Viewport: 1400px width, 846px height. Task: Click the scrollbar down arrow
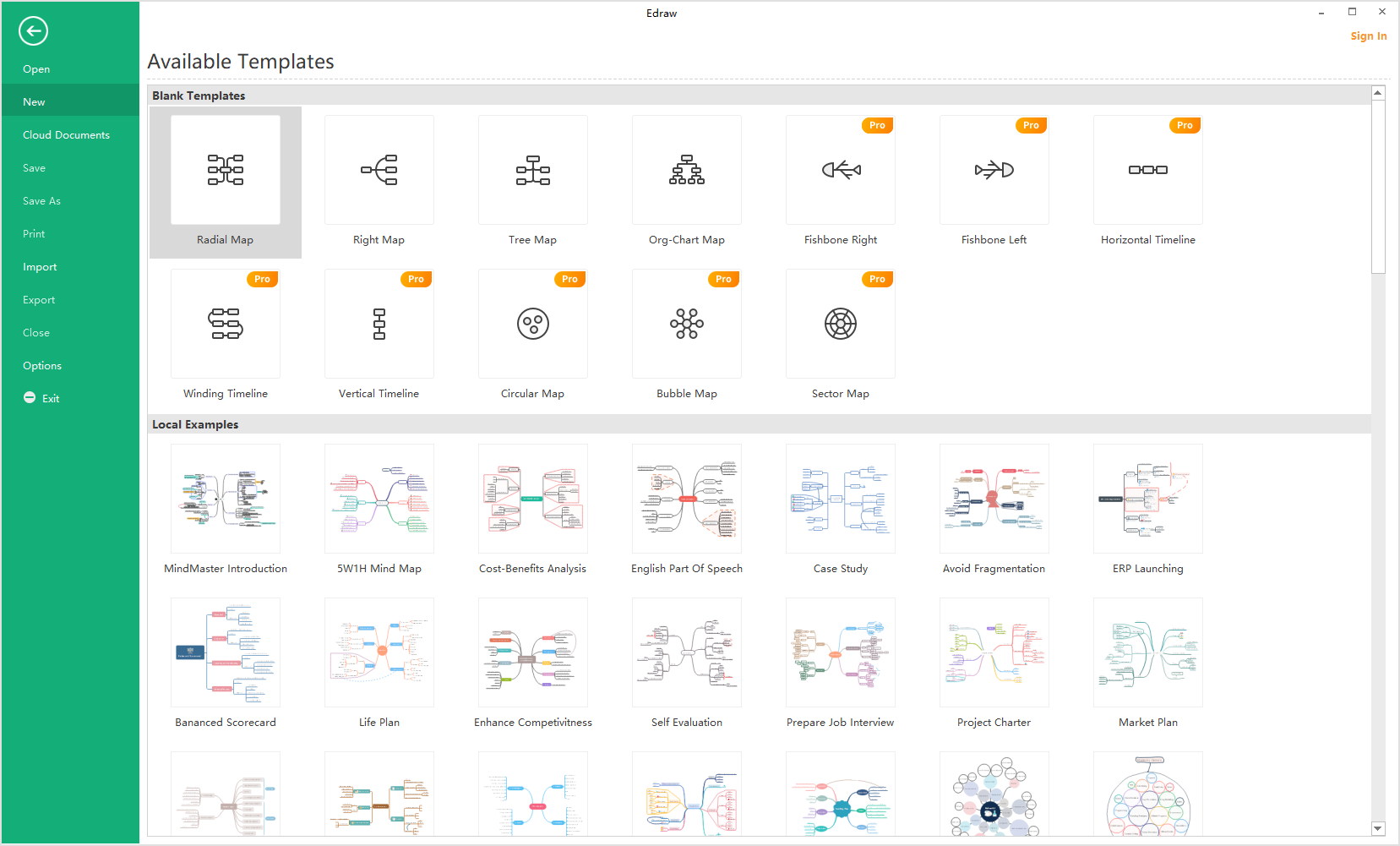1378,829
